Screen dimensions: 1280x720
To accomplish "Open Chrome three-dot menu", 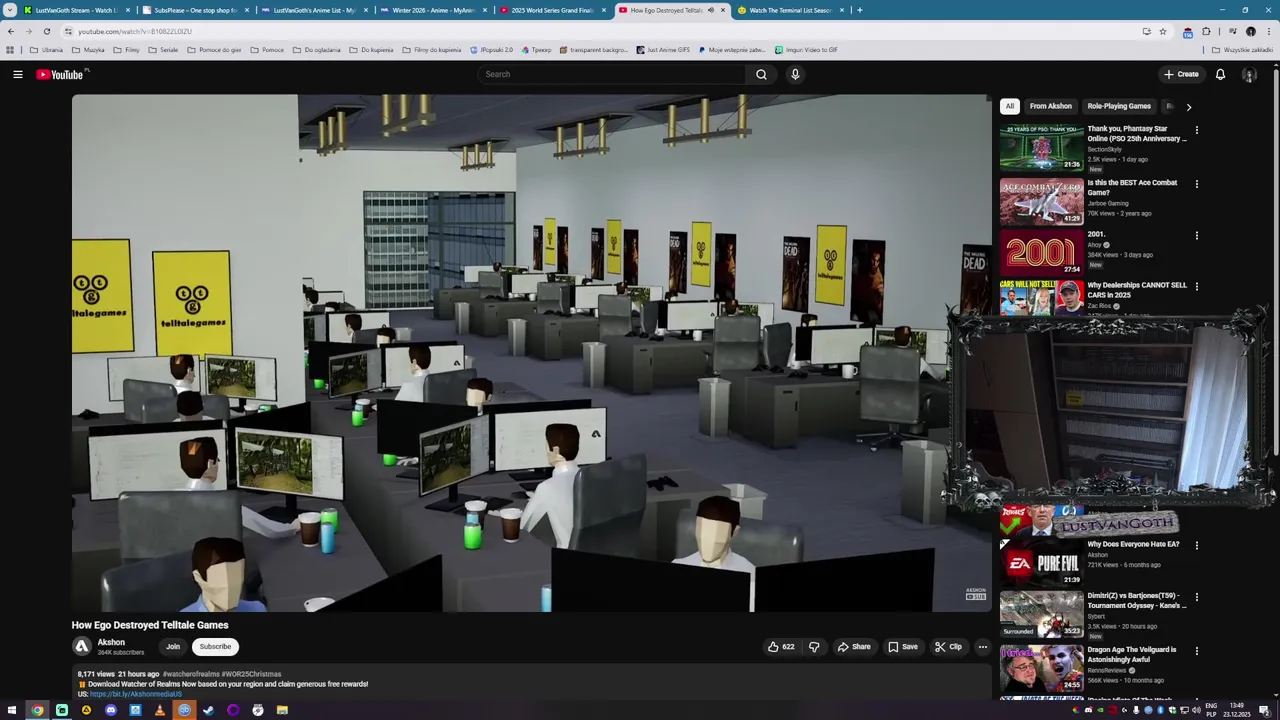I will click(x=1268, y=31).
